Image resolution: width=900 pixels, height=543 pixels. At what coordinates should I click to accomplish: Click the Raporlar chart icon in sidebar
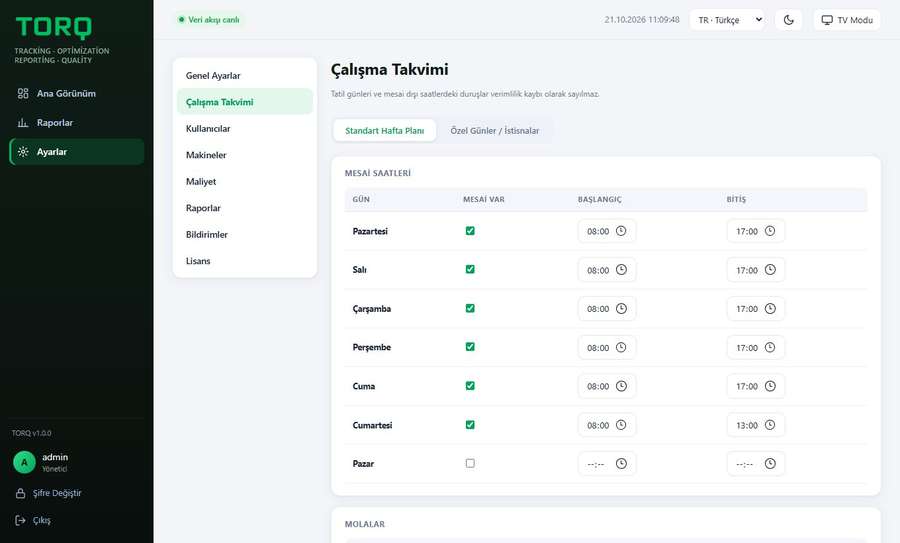click(x=23, y=122)
